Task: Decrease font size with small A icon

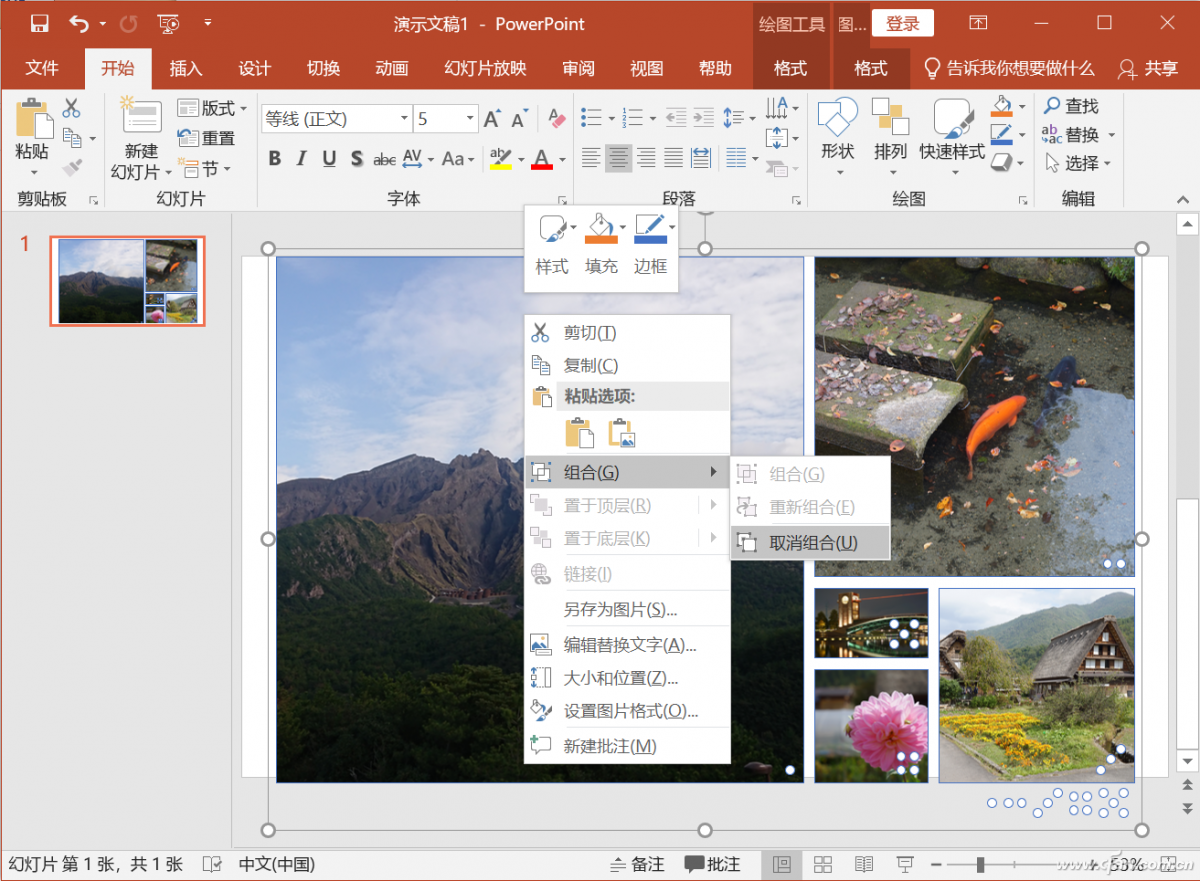Action: [x=519, y=119]
